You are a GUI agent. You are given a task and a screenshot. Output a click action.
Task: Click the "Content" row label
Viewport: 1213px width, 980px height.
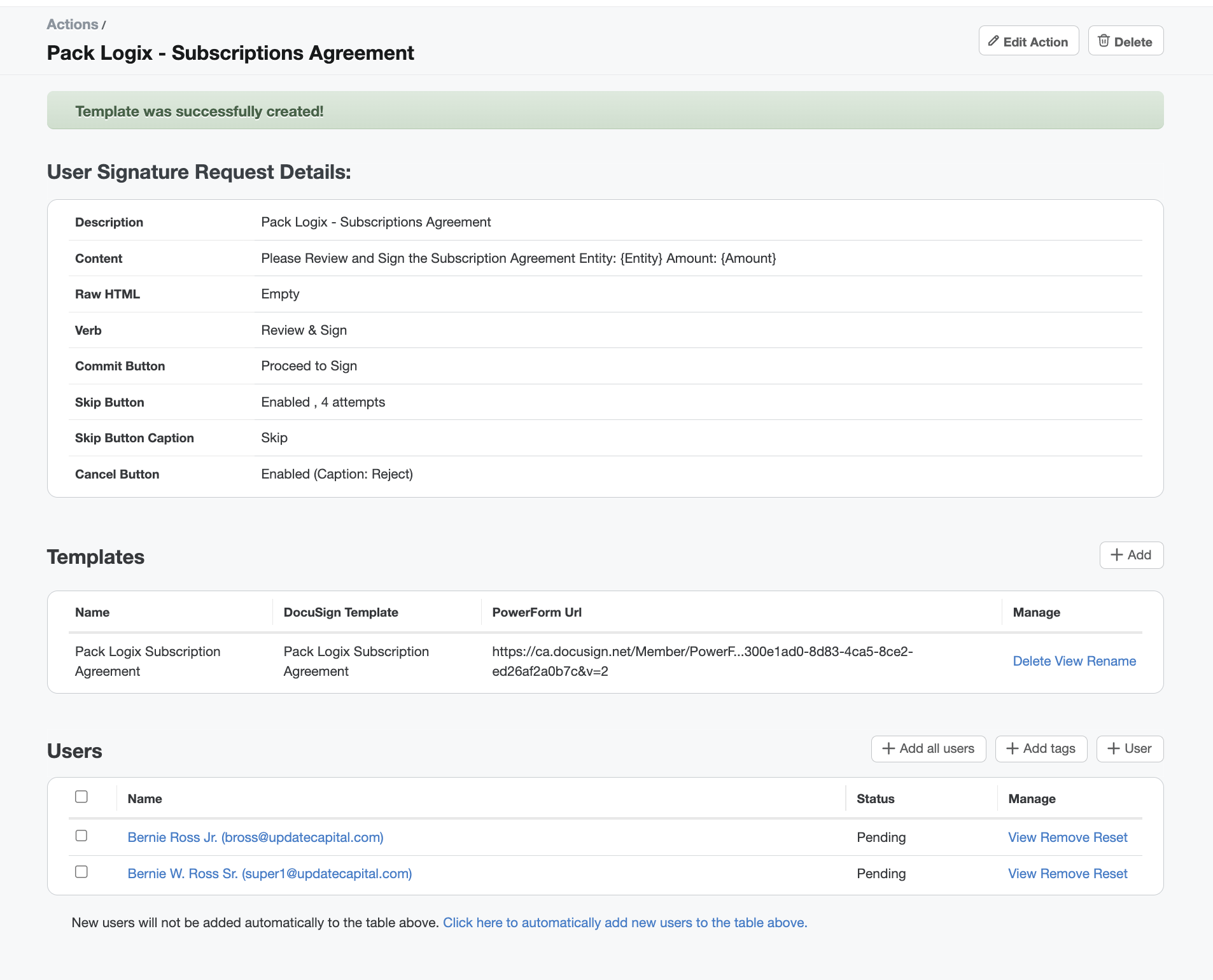click(99, 258)
